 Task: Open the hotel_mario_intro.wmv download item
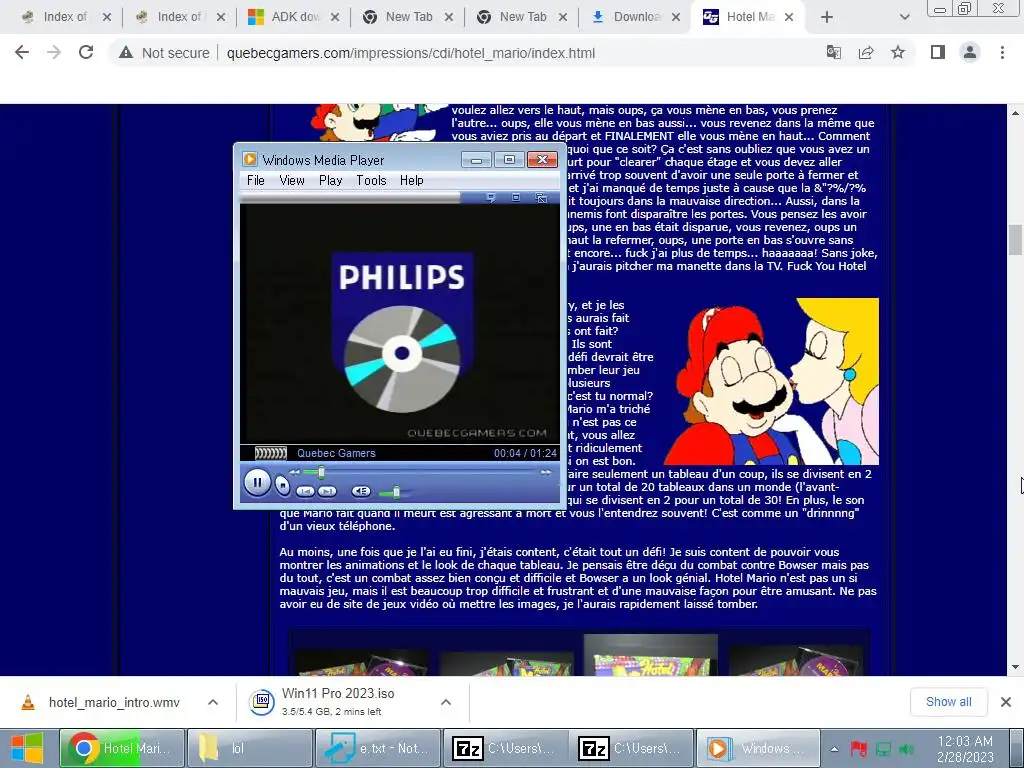click(101, 702)
